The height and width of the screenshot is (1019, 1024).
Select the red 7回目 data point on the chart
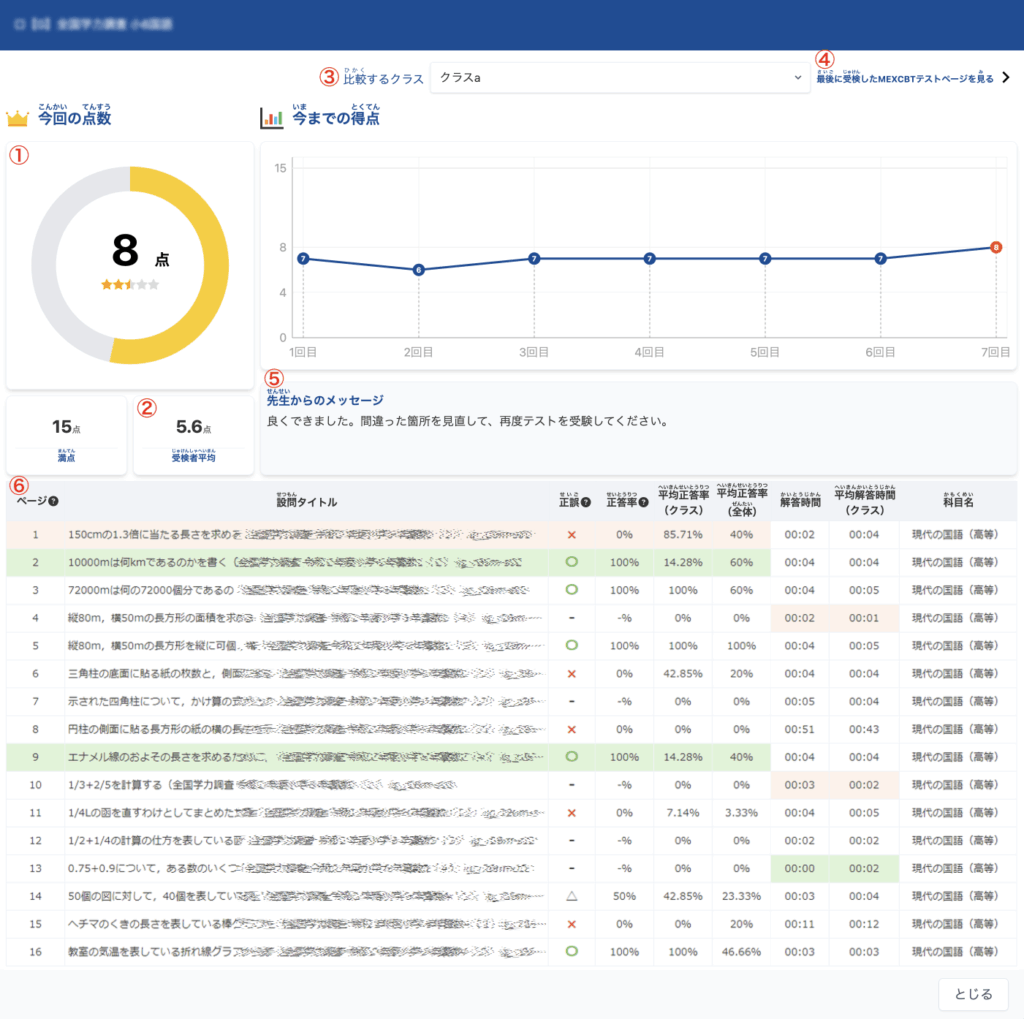coord(995,247)
